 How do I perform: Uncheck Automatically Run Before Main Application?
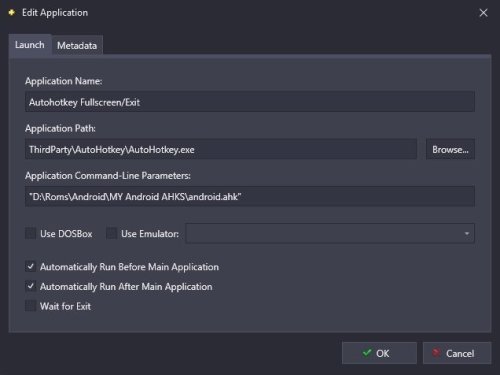pos(31,267)
